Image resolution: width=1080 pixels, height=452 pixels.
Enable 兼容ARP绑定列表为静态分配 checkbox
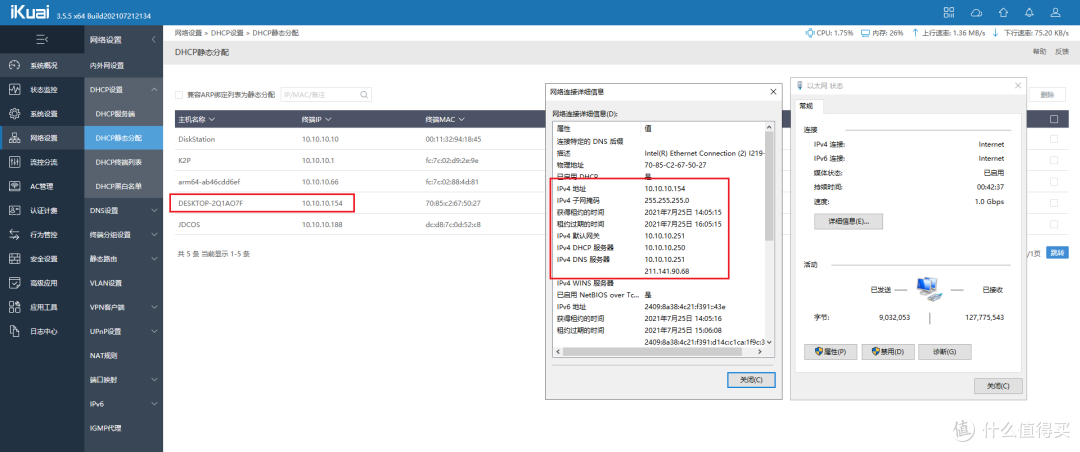tap(179, 94)
